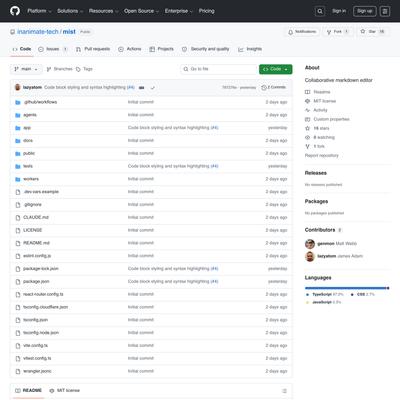Click the commit status check mark icon

(x=153, y=88)
